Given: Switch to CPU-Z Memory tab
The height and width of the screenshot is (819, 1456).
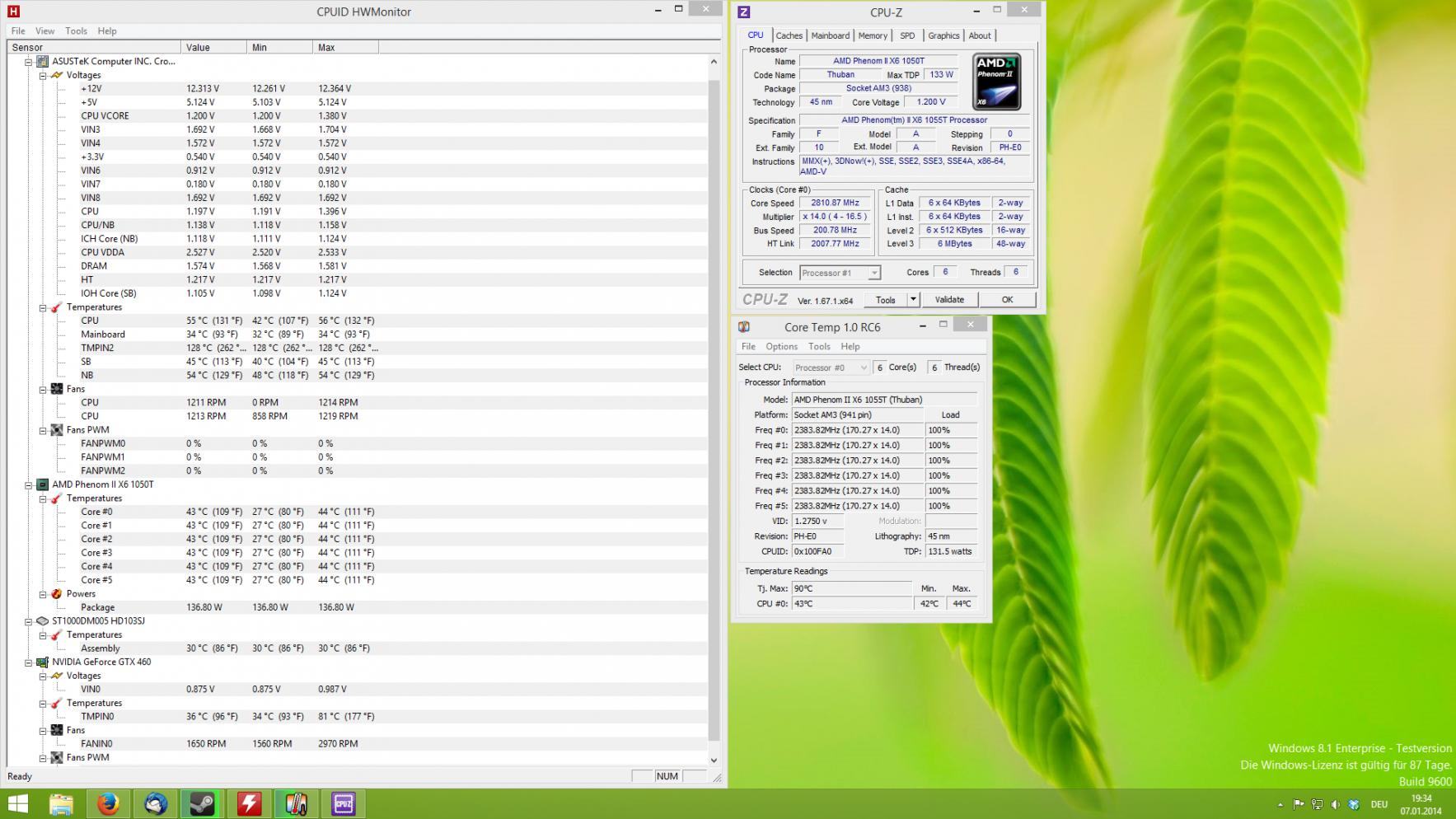Looking at the screenshot, I should [873, 35].
